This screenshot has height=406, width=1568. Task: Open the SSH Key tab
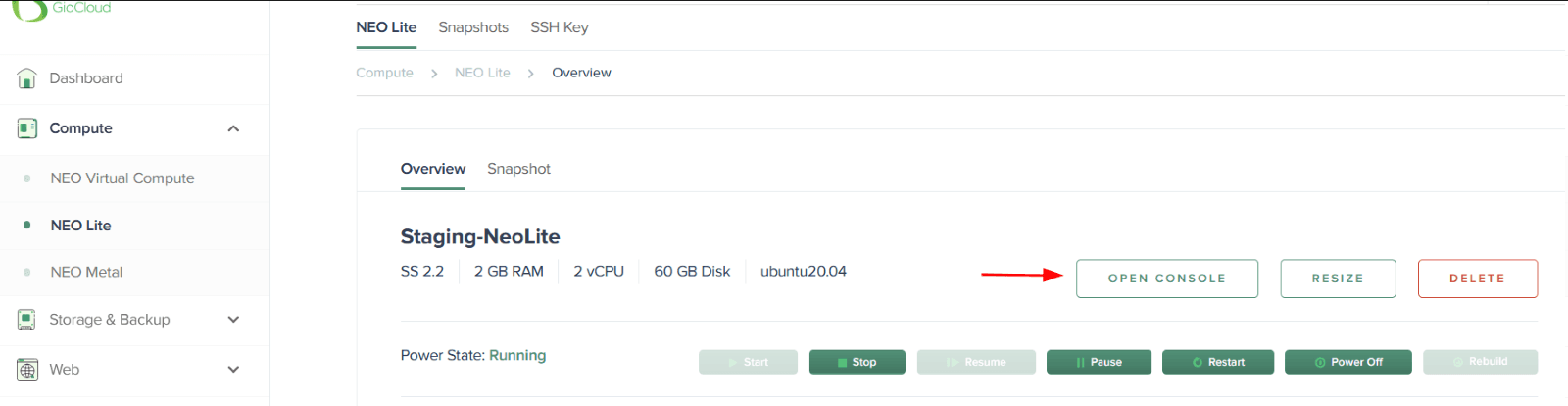[x=560, y=27]
